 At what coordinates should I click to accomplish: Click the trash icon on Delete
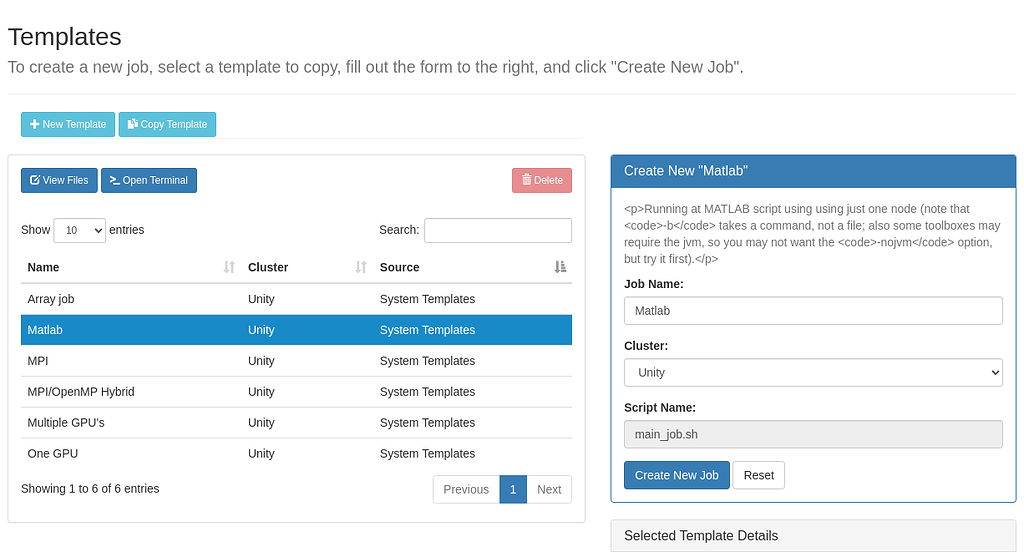coord(527,180)
